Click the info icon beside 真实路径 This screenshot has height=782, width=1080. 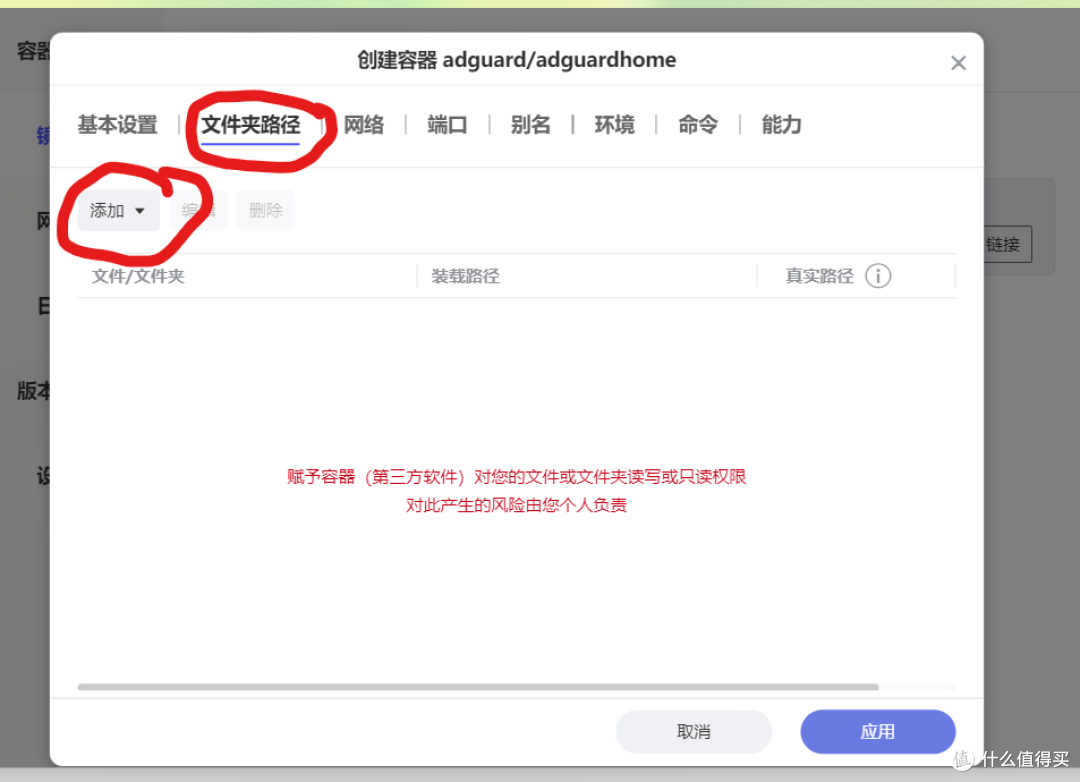(x=878, y=276)
